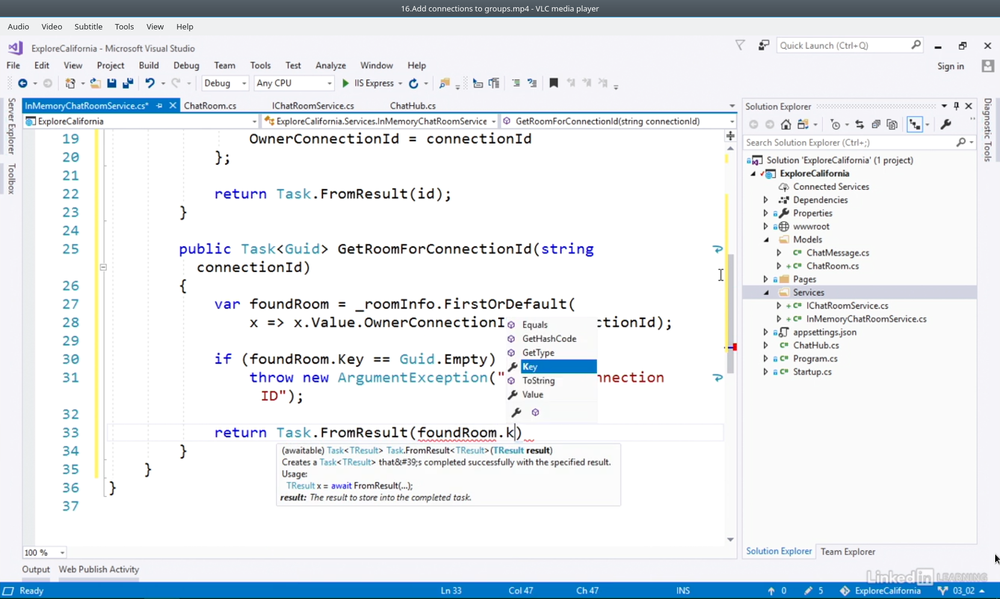Toggle the properties-only filter at the IntelliSense list bottom
Screen dimensions: 1000x599
click(x=517, y=413)
